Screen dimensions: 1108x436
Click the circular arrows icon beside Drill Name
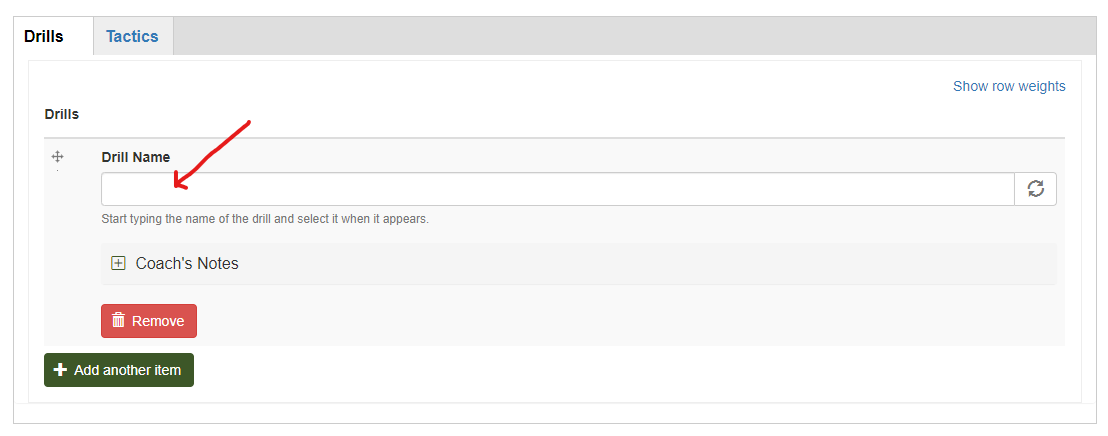(1035, 189)
